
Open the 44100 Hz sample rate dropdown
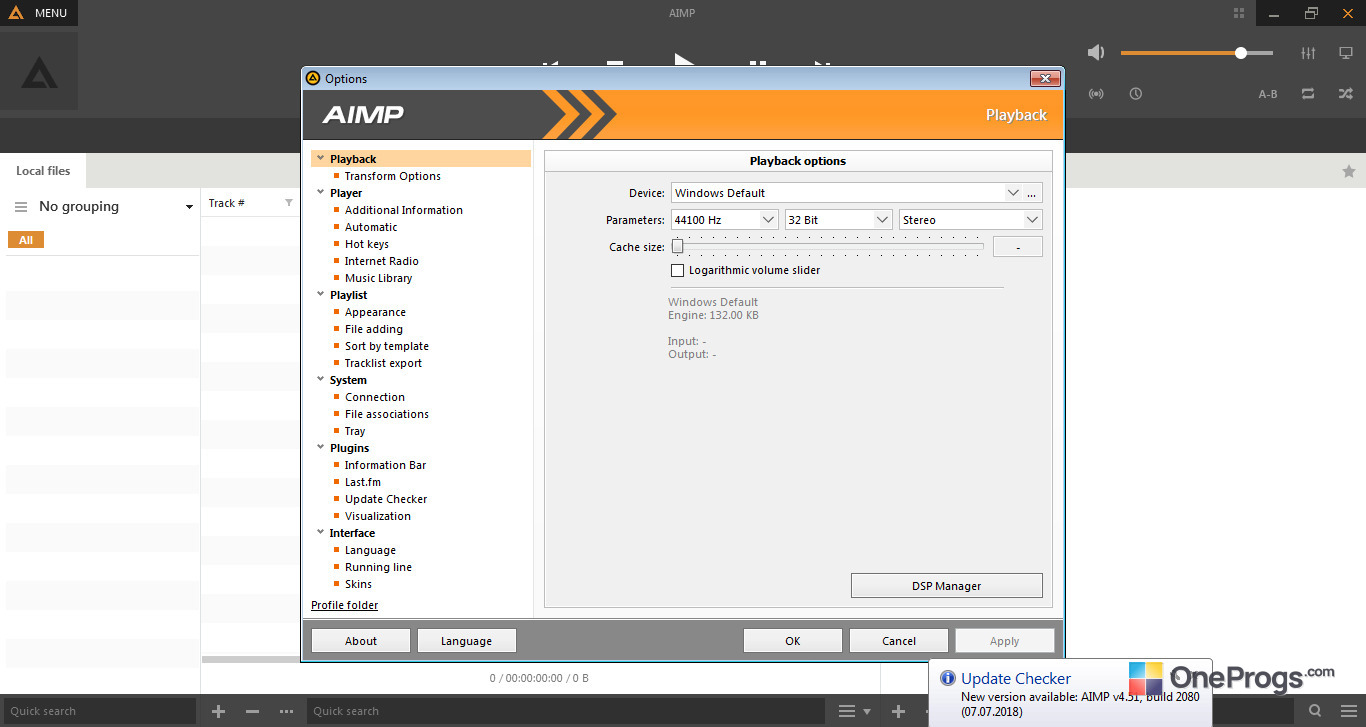coord(725,220)
